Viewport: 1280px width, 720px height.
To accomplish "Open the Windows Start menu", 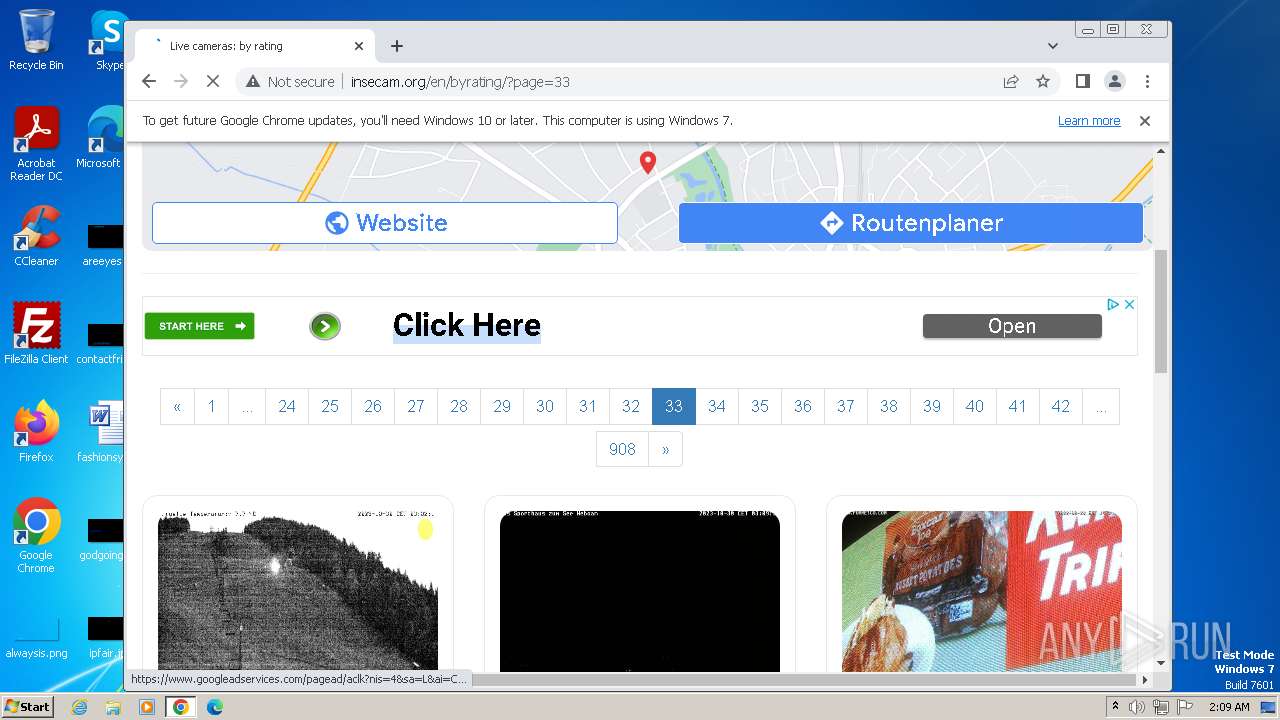I will point(27,707).
